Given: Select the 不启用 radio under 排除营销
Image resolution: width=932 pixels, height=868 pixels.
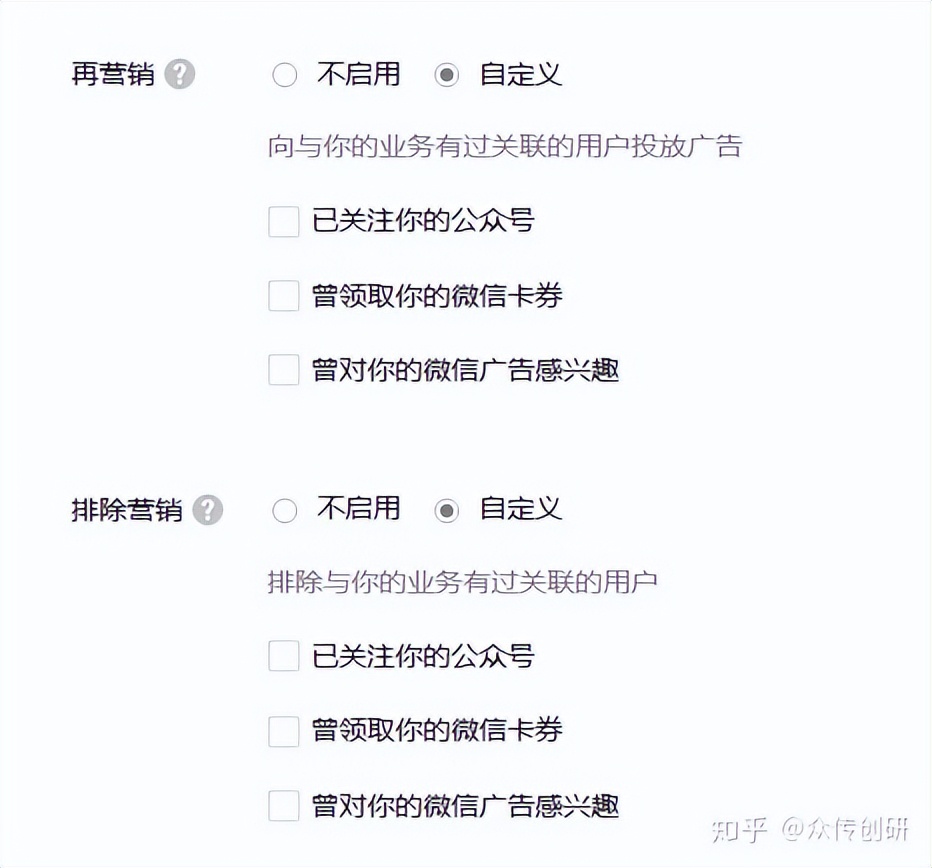Looking at the screenshot, I should click(284, 510).
